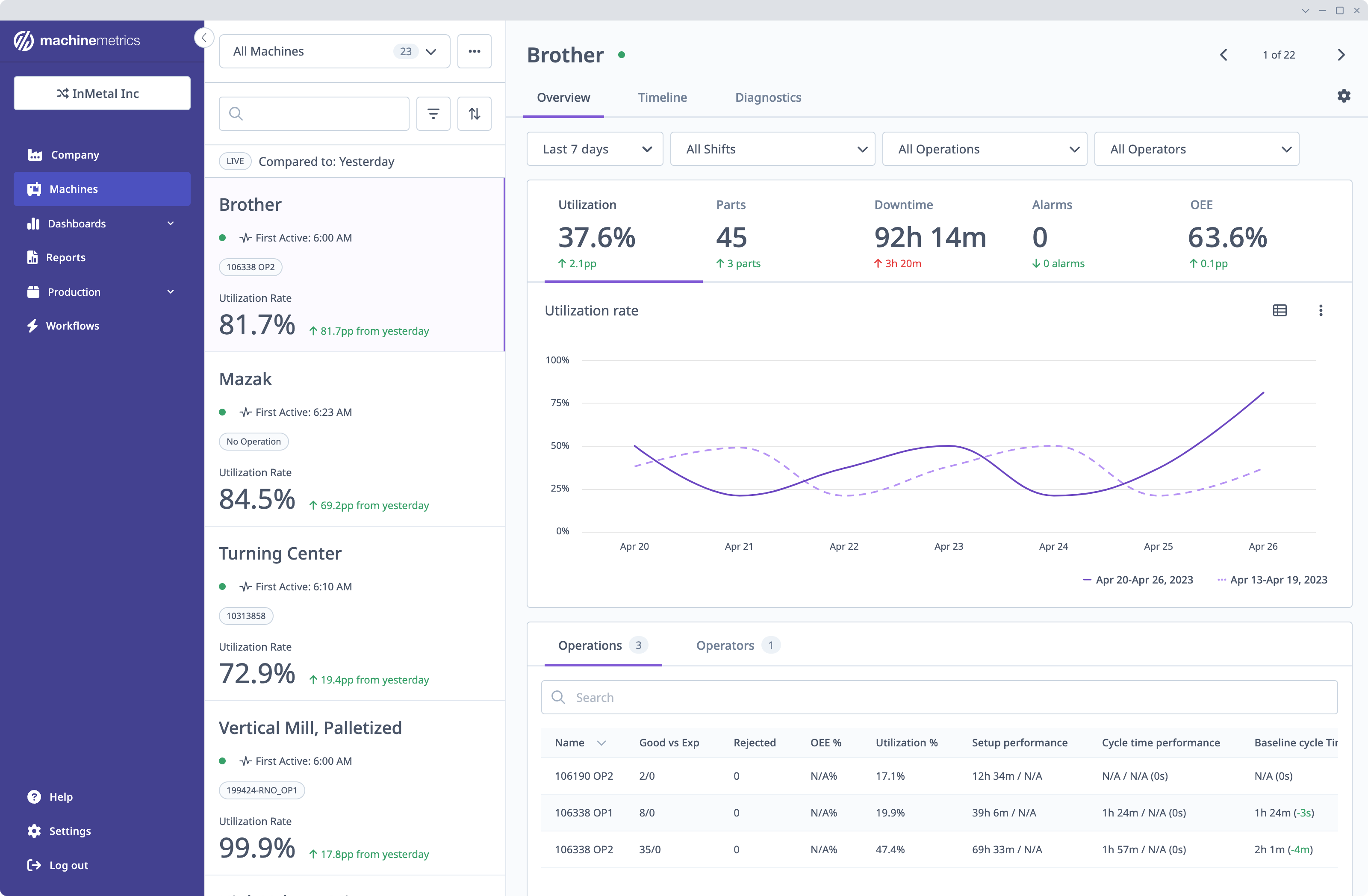
Task: Open the Last 7 days date range dropdown
Action: point(595,148)
